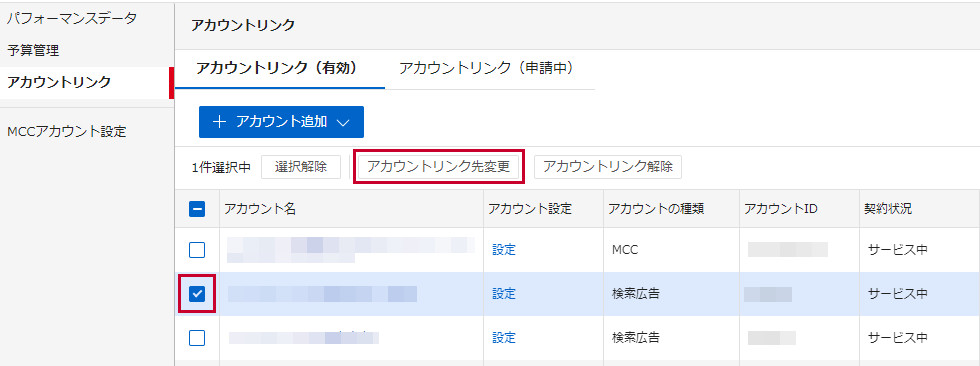
Task: Click the 選択解除 button
Action: (x=301, y=167)
